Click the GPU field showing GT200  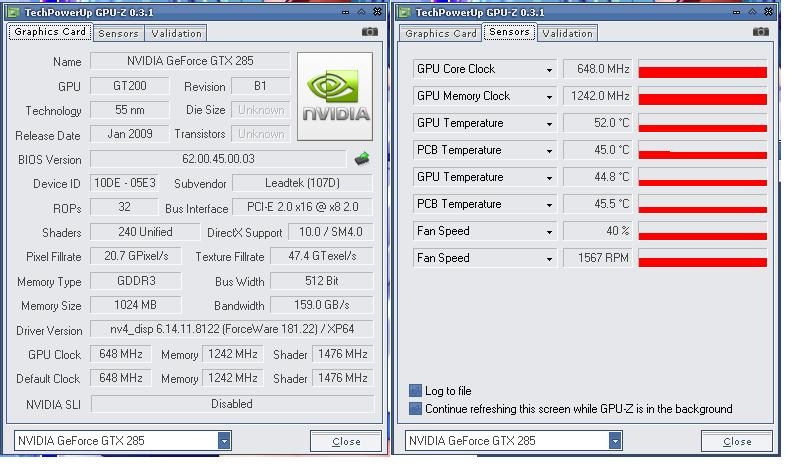point(130,86)
